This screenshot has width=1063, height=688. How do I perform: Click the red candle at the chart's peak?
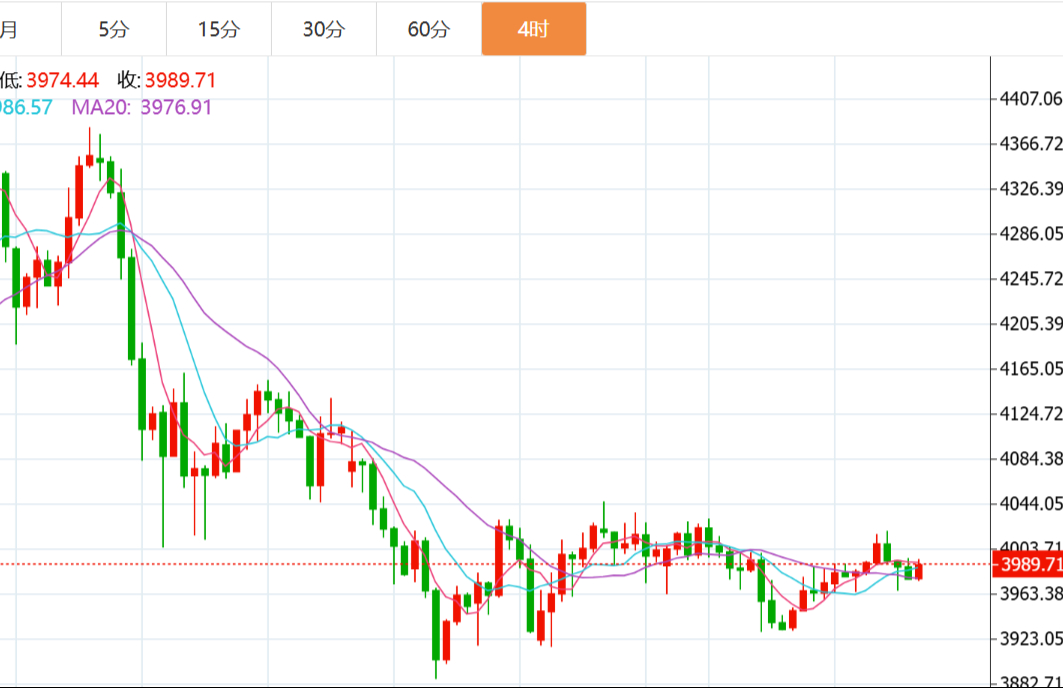click(89, 160)
